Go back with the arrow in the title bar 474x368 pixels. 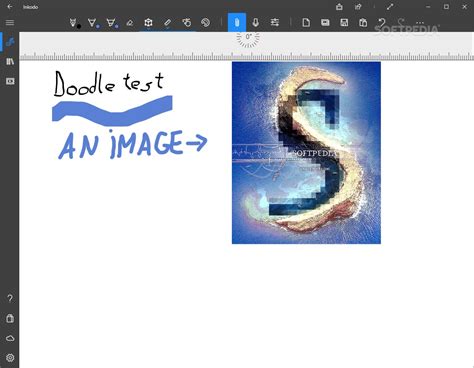[10, 7]
